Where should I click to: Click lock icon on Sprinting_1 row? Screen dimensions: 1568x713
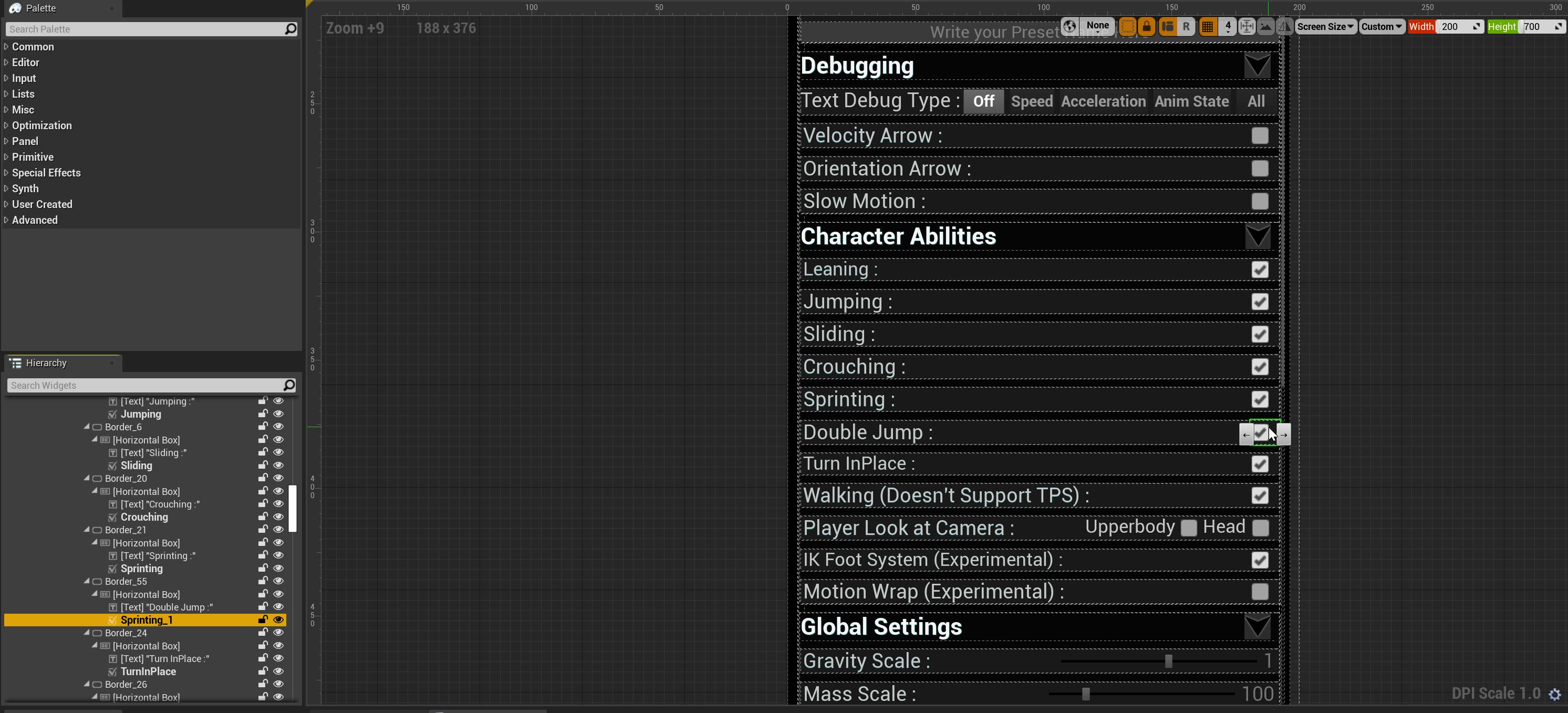coord(263,619)
